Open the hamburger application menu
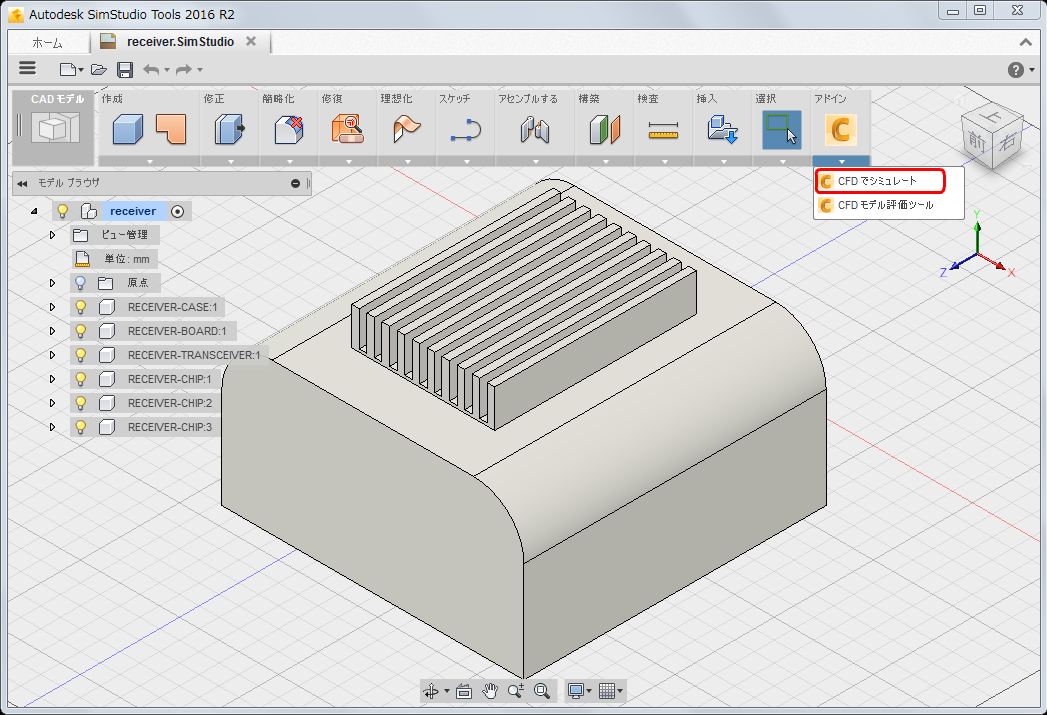1047x715 pixels. coord(27,68)
